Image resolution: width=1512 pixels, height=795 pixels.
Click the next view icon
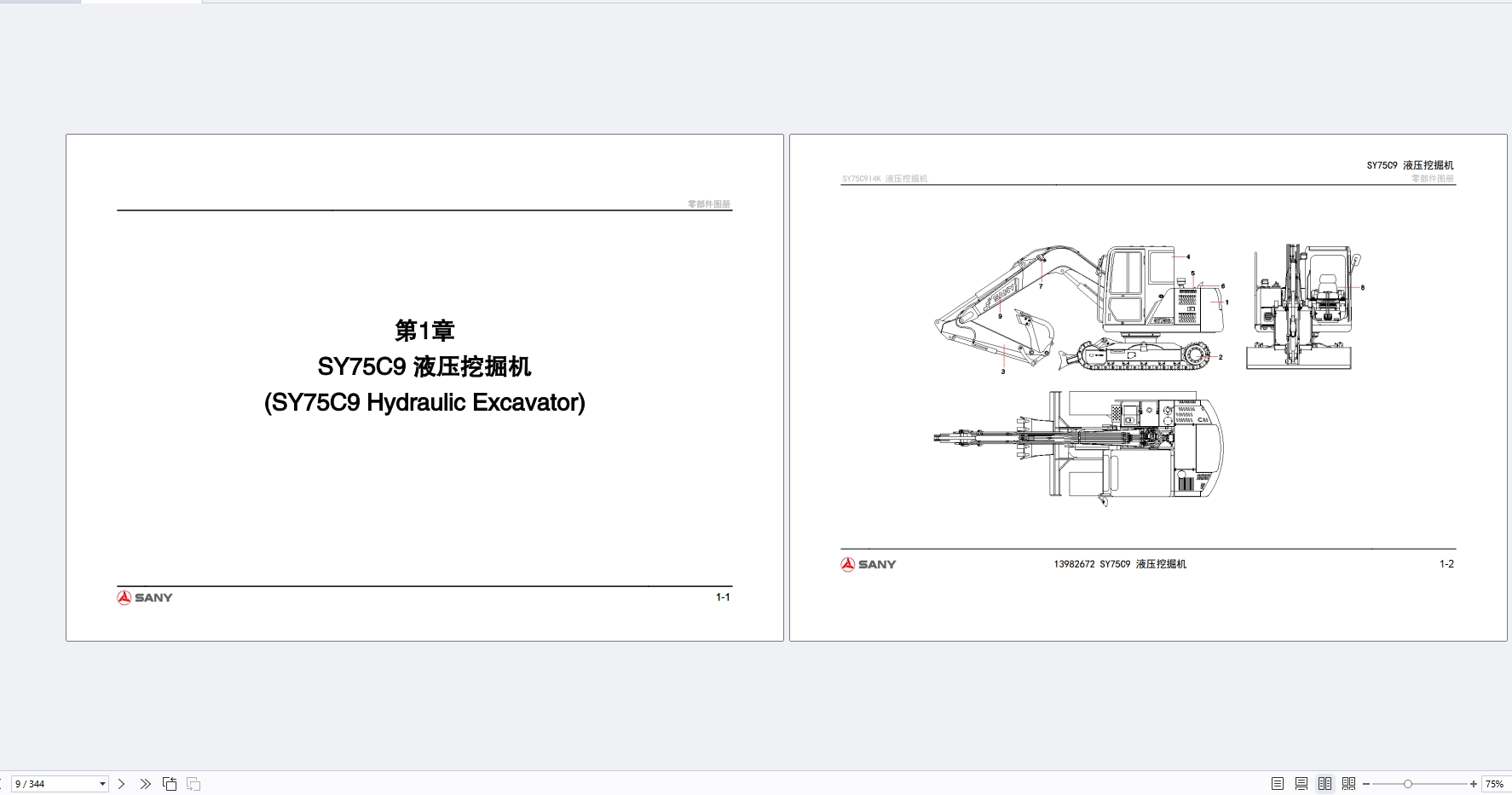click(193, 784)
